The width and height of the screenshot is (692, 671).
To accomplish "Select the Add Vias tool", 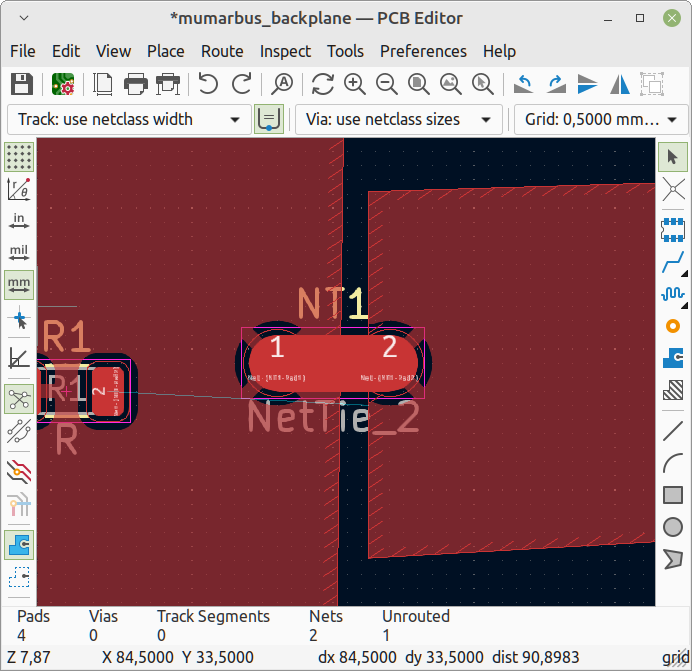I will 673,326.
